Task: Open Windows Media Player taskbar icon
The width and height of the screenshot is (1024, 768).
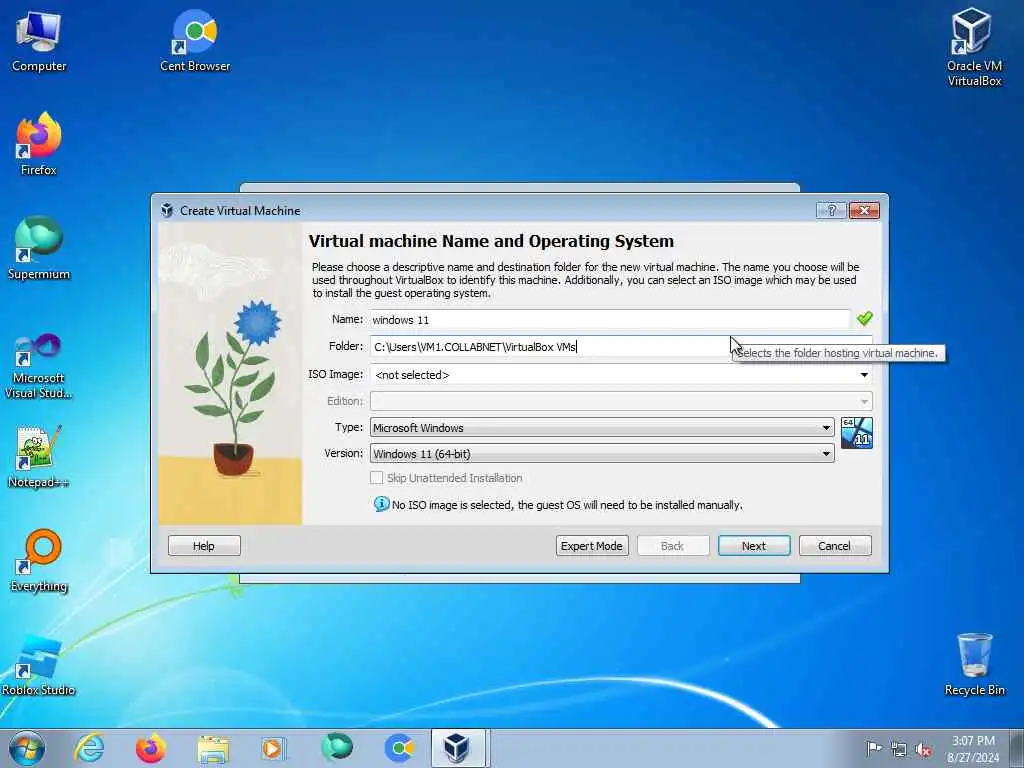Action: [x=273, y=748]
